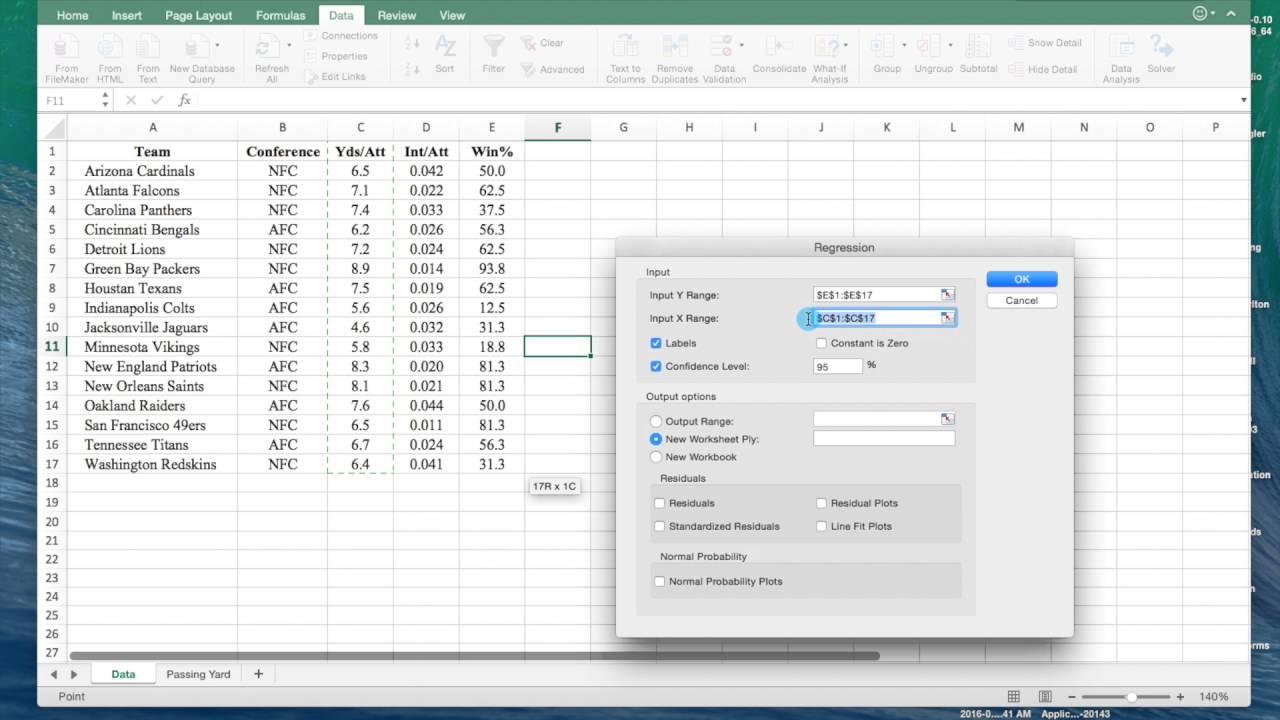Select the Output Range radio button
This screenshot has width=1280, height=720.
[656, 421]
